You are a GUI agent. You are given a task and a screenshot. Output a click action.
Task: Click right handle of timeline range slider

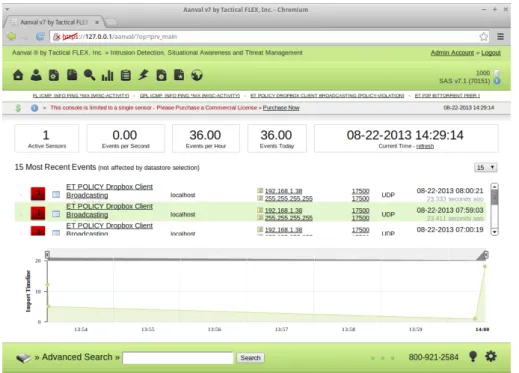click(x=486, y=255)
